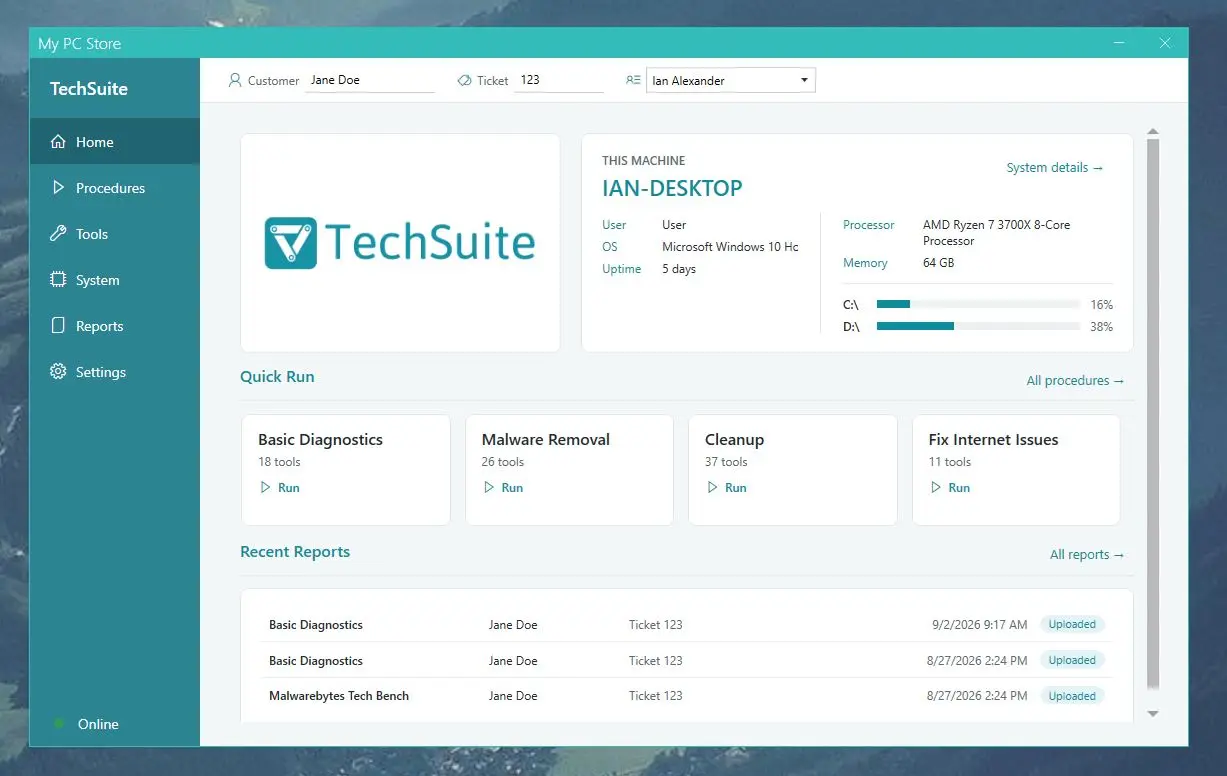1227x776 pixels.
Task: Click the D:\ drive usage bar
Action: pyautogui.click(x=978, y=326)
